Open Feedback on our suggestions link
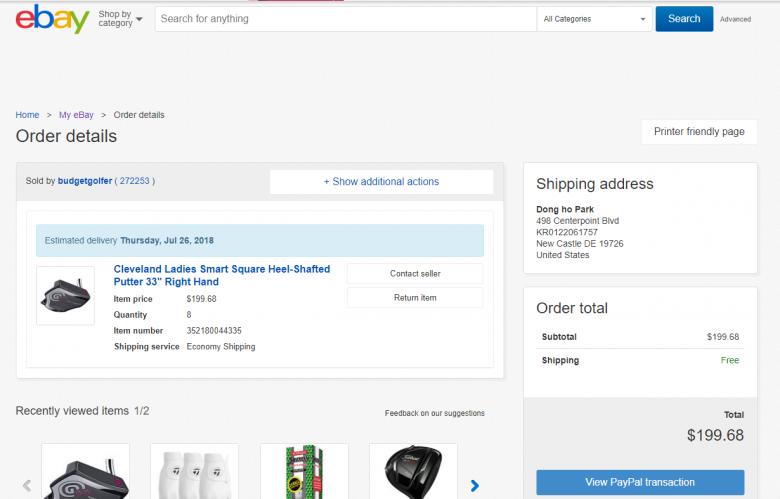780x499 pixels. pyautogui.click(x=434, y=413)
